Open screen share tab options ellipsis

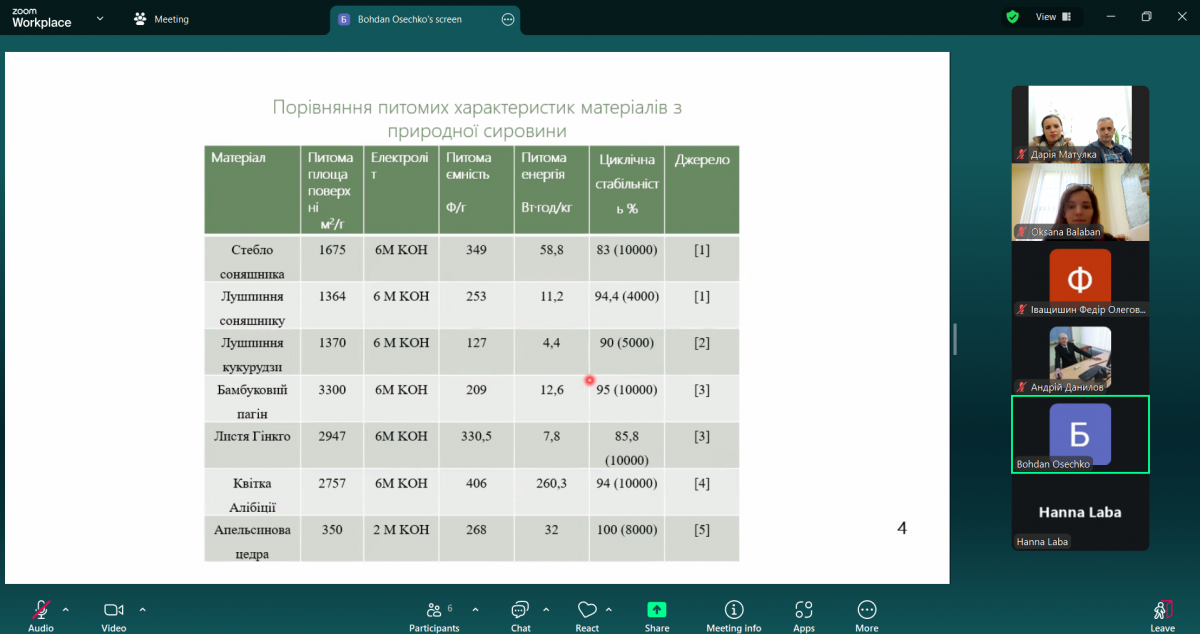(508, 19)
